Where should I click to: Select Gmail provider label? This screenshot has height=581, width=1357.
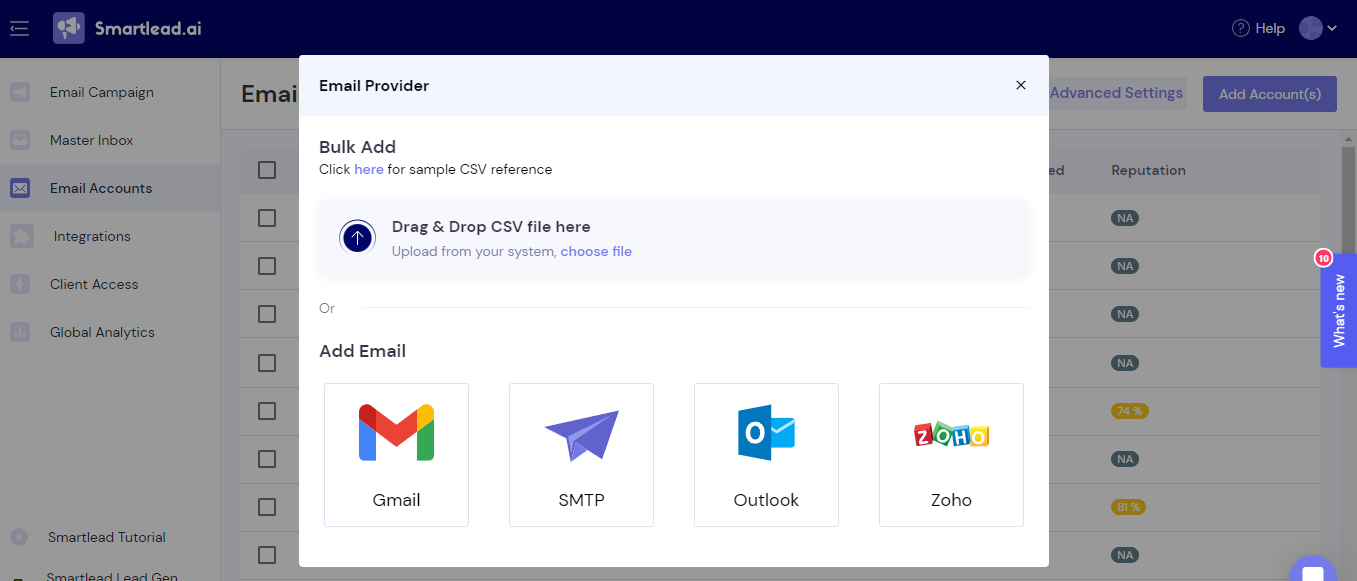(x=396, y=500)
